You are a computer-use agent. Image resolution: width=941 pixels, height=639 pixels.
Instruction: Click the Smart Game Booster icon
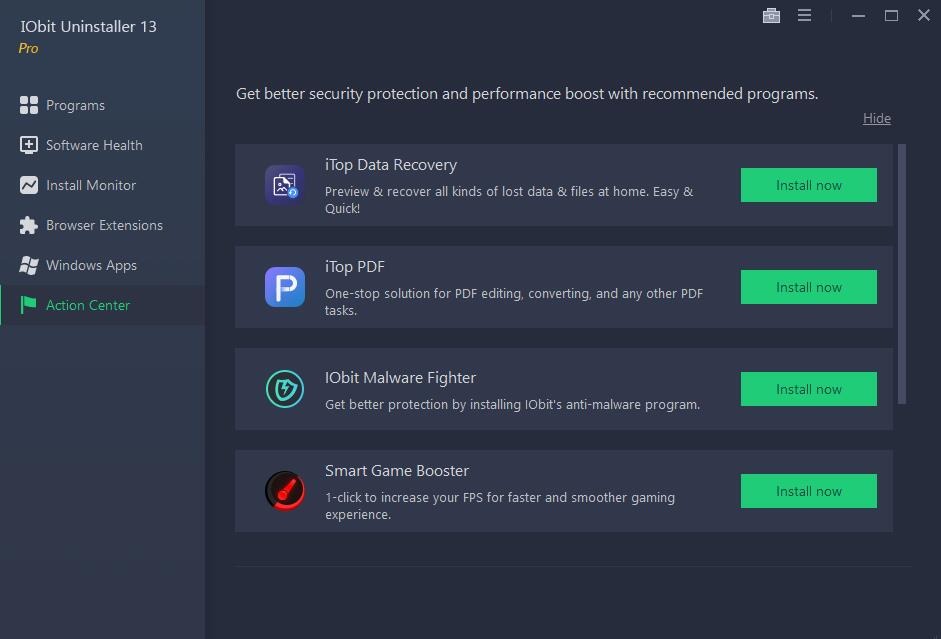pos(284,491)
